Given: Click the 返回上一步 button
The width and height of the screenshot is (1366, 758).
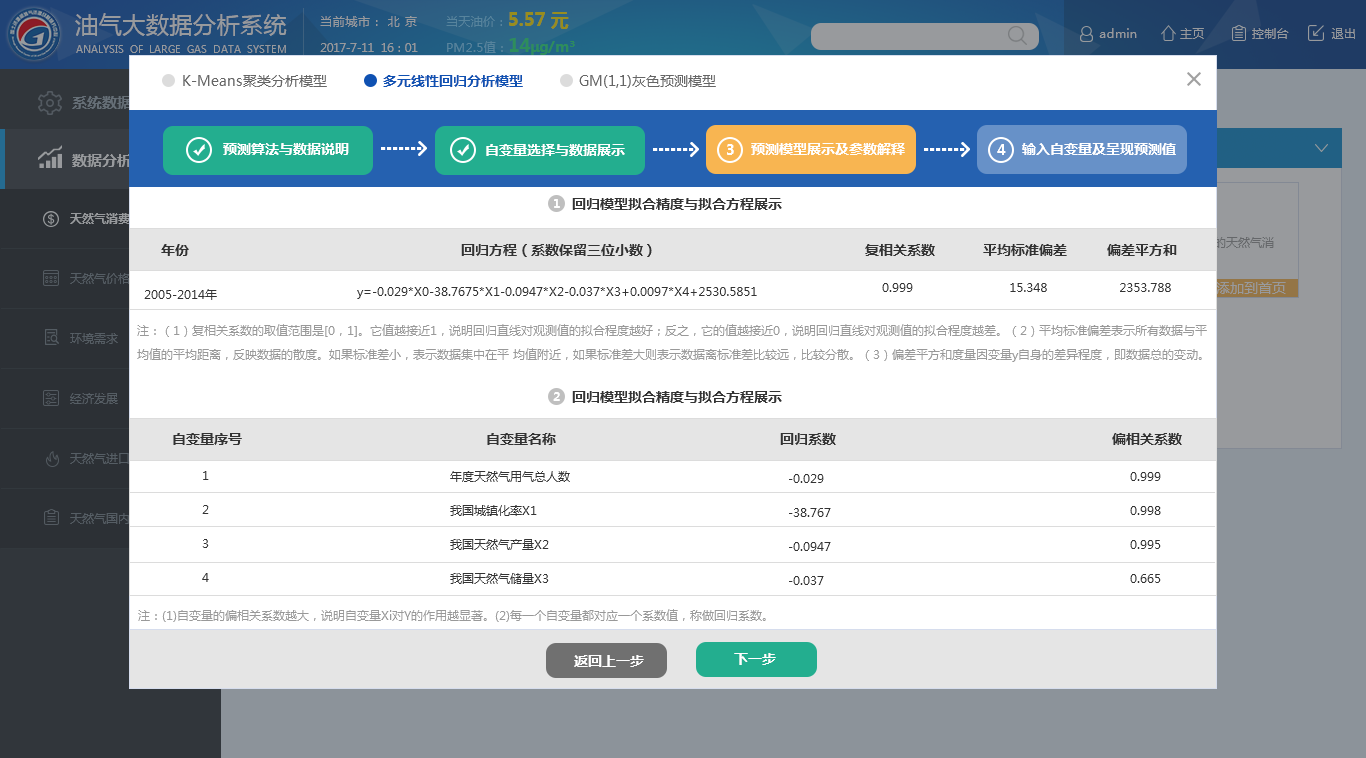Looking at the screenshot, I should click(606, 660).
